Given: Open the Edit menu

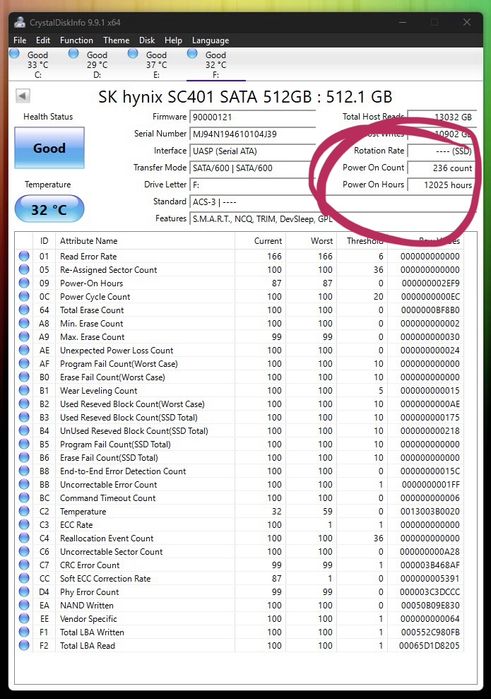Looking at the screenshot, I should click(x=43, y=40).
